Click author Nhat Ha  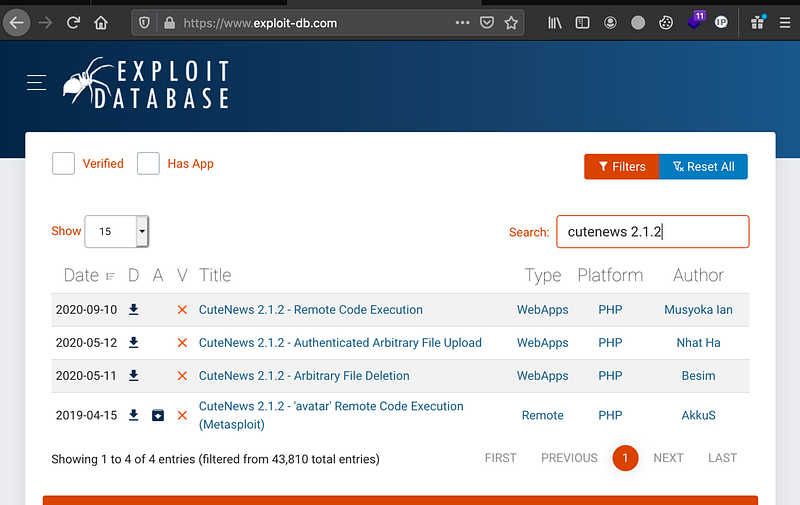pos(698,343)
